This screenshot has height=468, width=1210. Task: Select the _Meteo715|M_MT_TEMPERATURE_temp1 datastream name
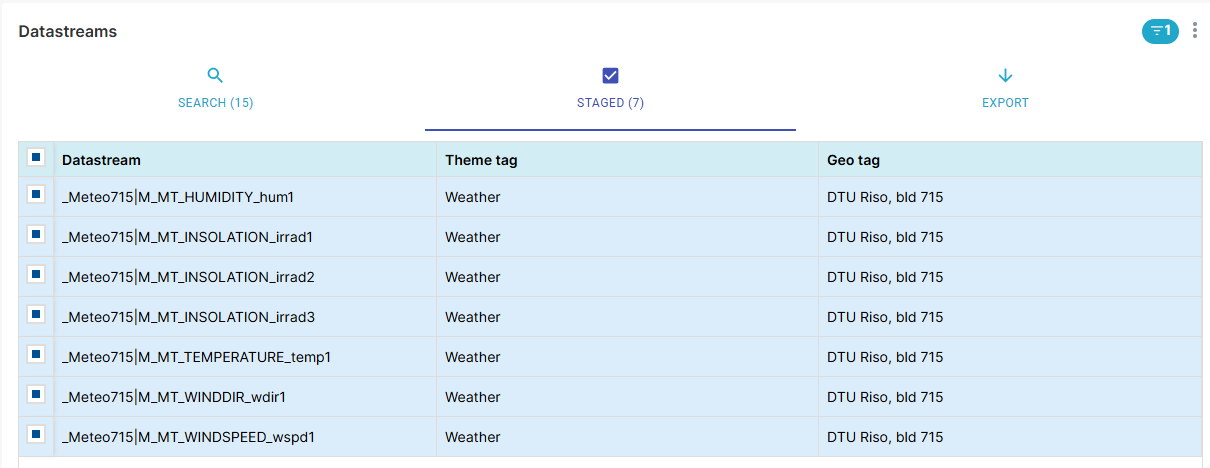(196, 357)
